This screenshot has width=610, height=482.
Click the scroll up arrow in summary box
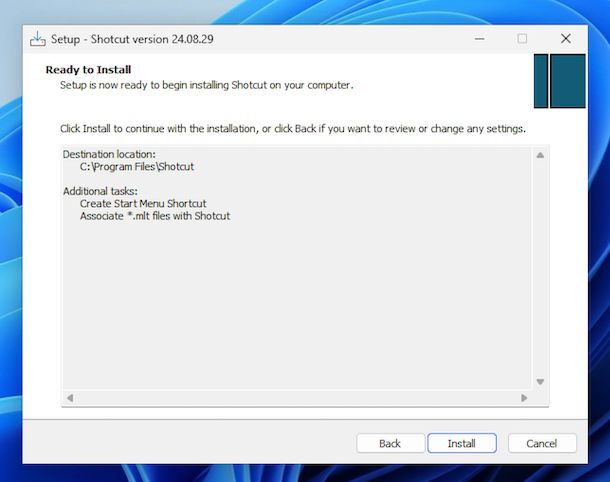tap(540, 155)
